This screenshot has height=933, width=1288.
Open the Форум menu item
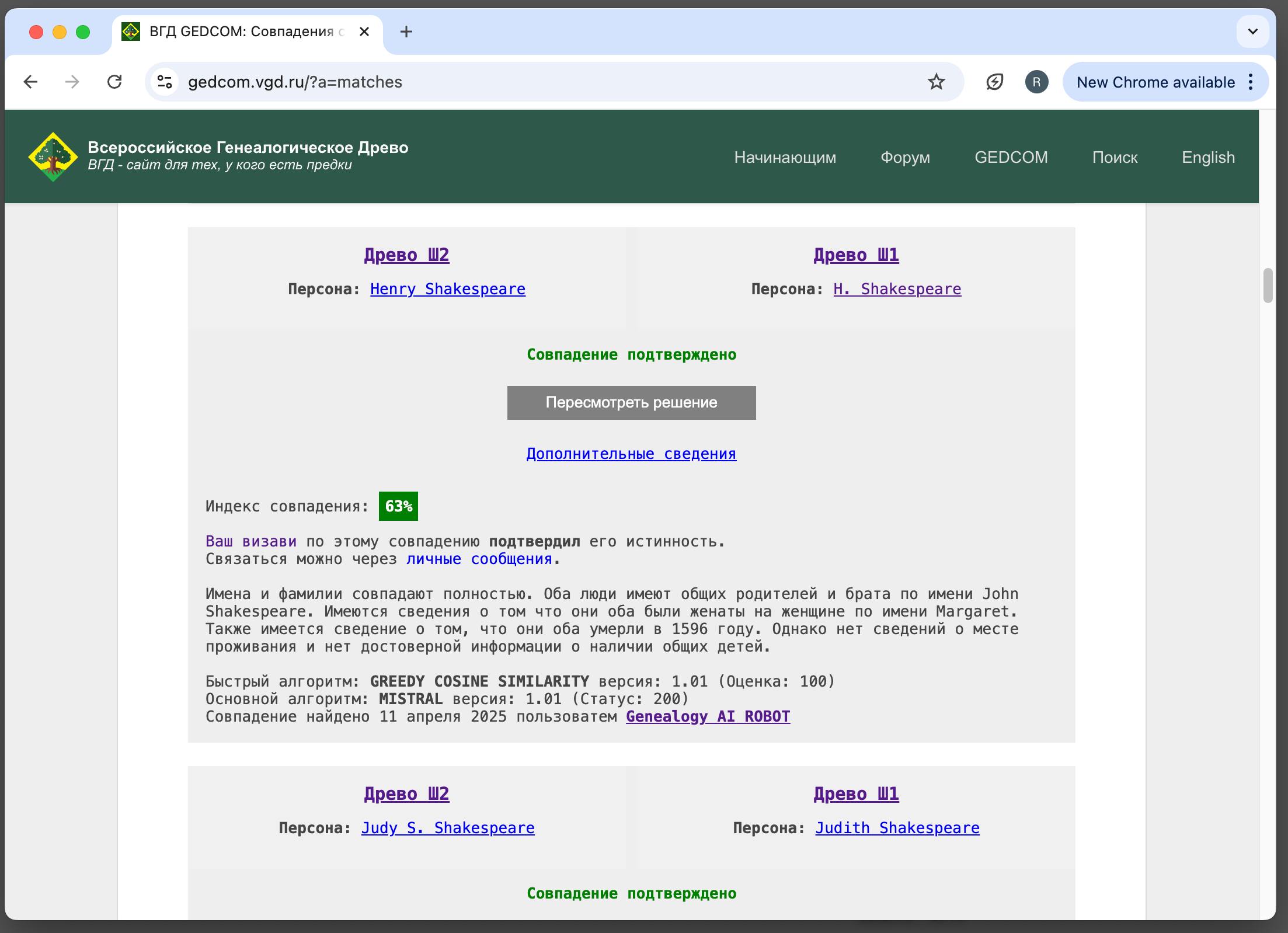[905, 157]
